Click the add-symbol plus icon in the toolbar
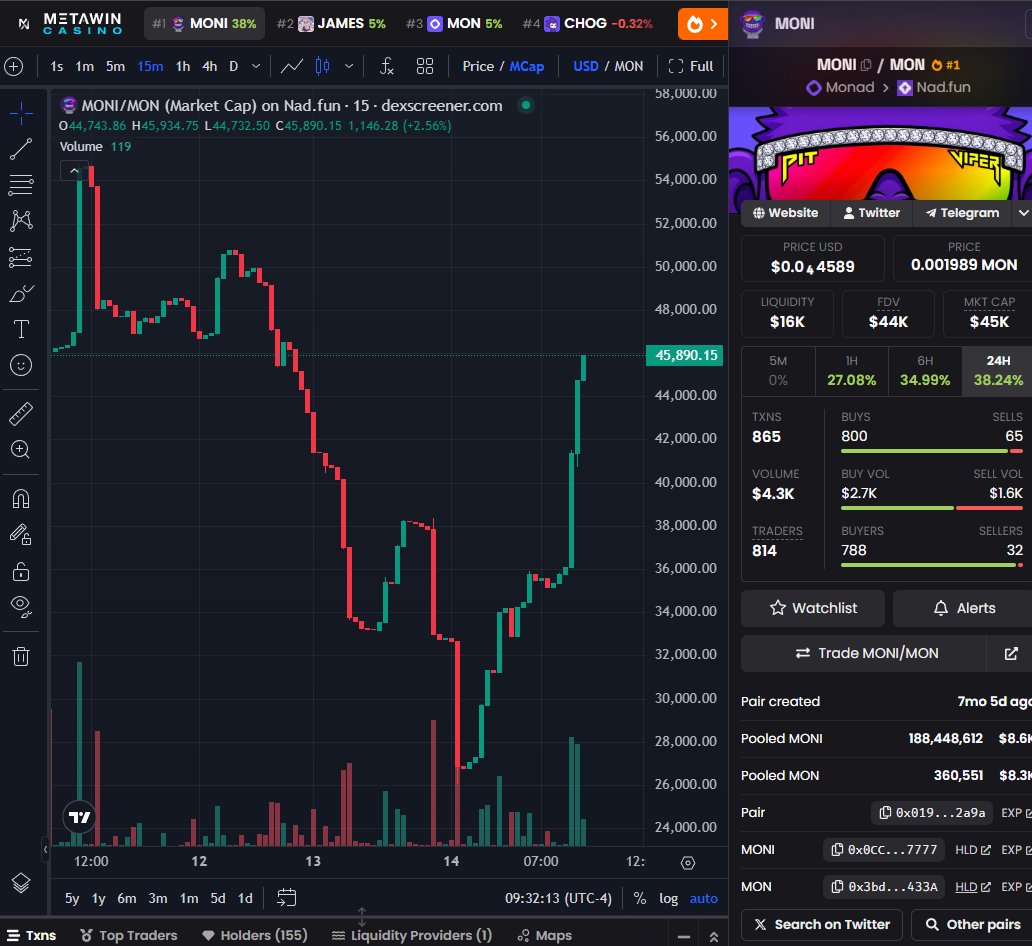This screenshot has width=1032, height=946. tap(14, 66)
